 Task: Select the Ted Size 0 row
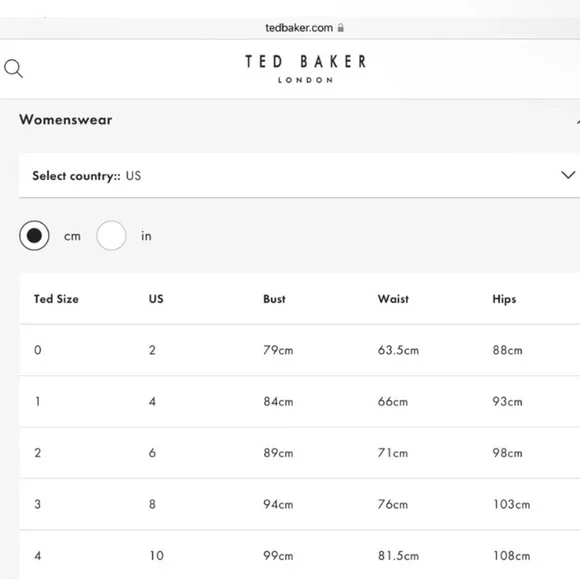300,350
